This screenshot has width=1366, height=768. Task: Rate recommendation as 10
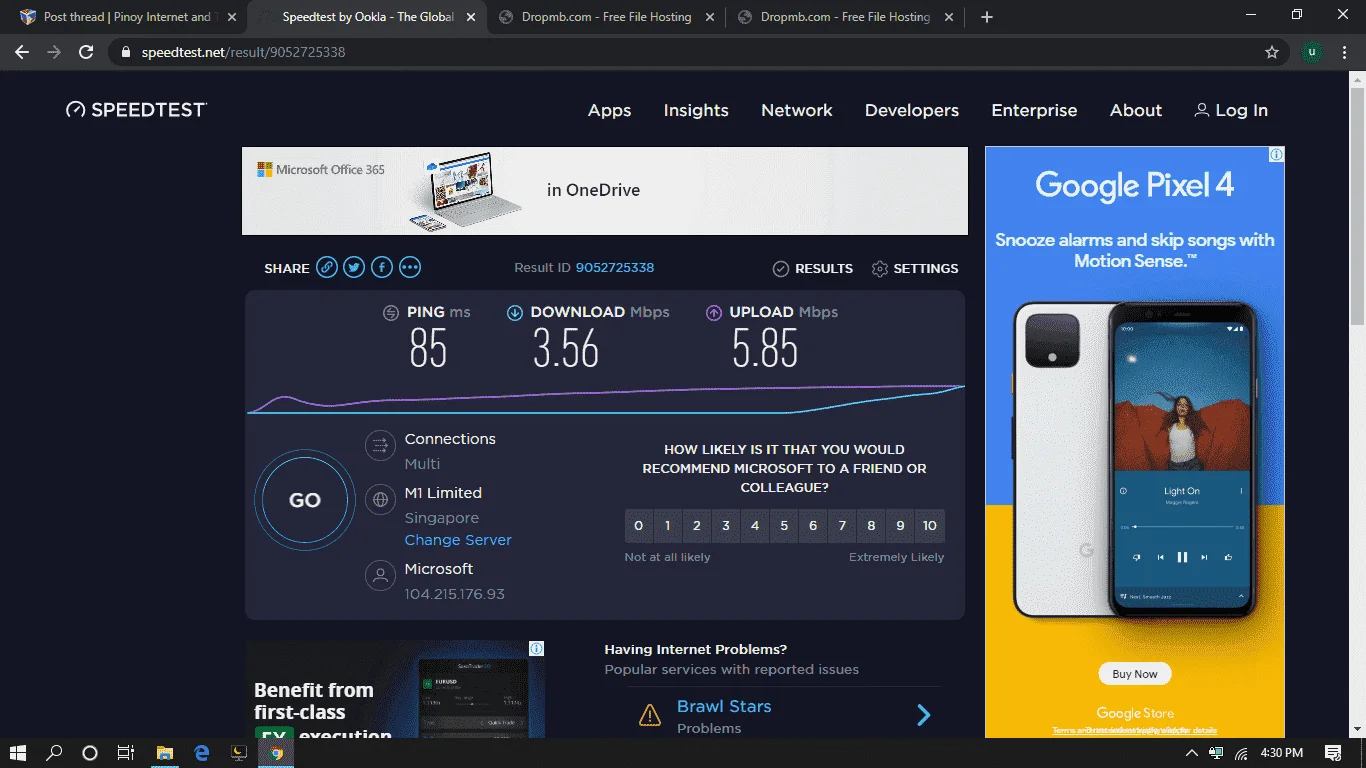(x=930, y=526)
